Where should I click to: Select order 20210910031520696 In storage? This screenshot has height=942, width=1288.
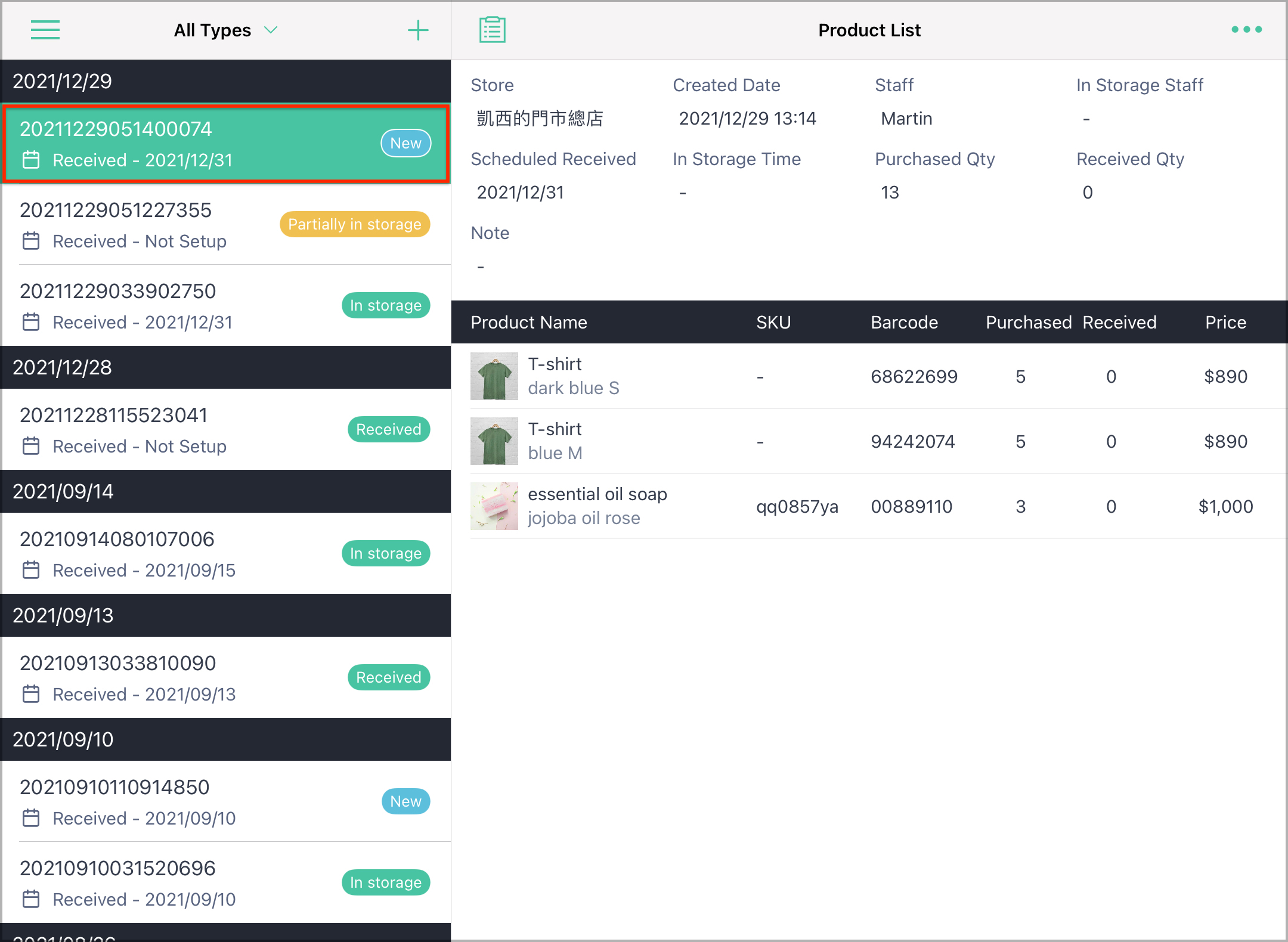pyautogui.click(x=226, y=883)
